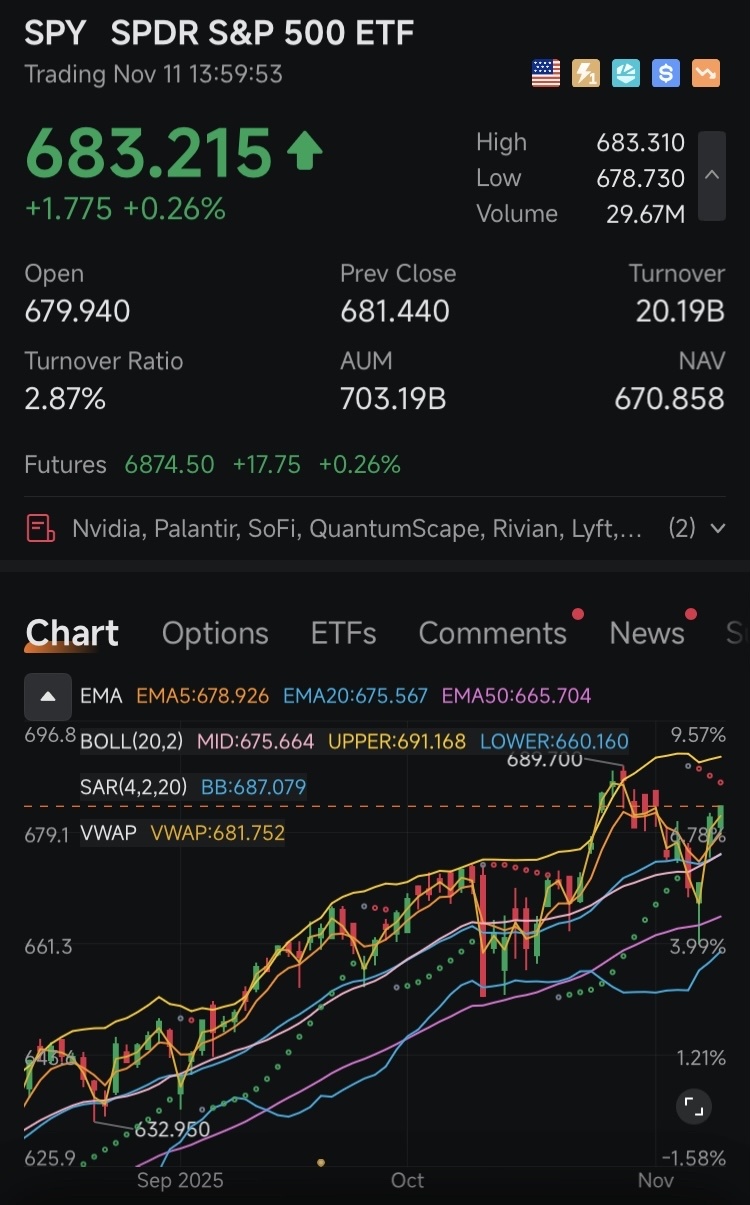The image size is (750, 1205).
Task: Open the ETFs tab
Action: [x=343, y=633]
